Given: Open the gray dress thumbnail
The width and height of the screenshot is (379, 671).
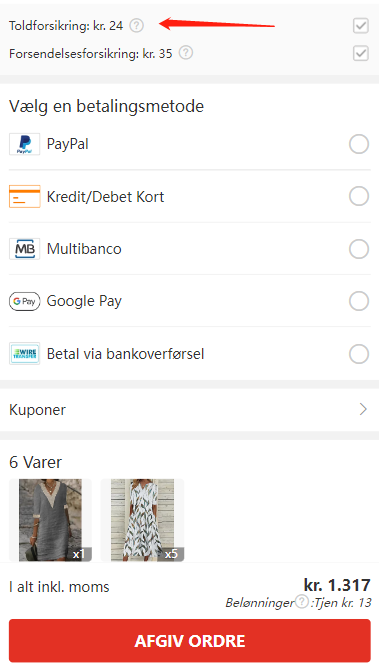Looking at the screenshot, I should 50,520.
